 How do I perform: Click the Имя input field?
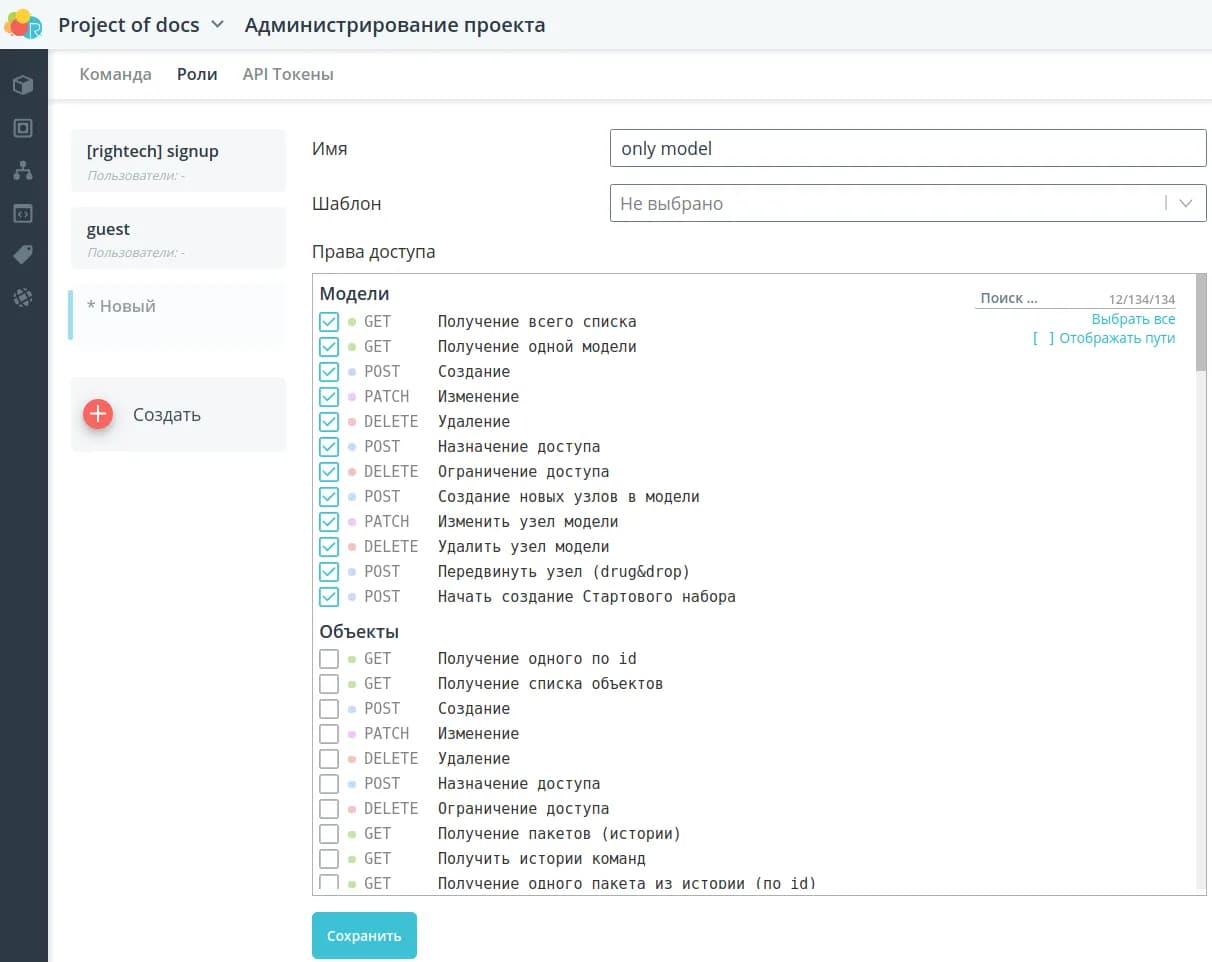pos(907,148)
